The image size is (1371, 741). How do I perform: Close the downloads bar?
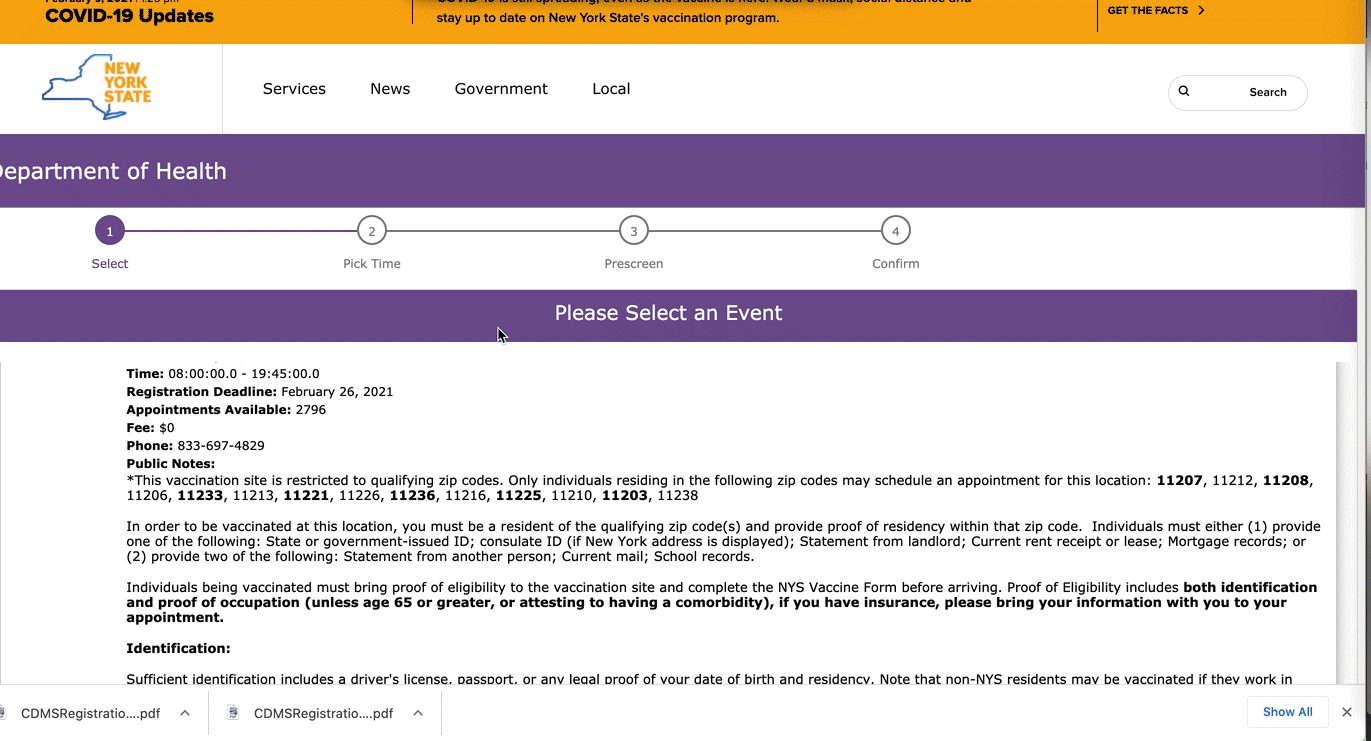click(1347, 712)
